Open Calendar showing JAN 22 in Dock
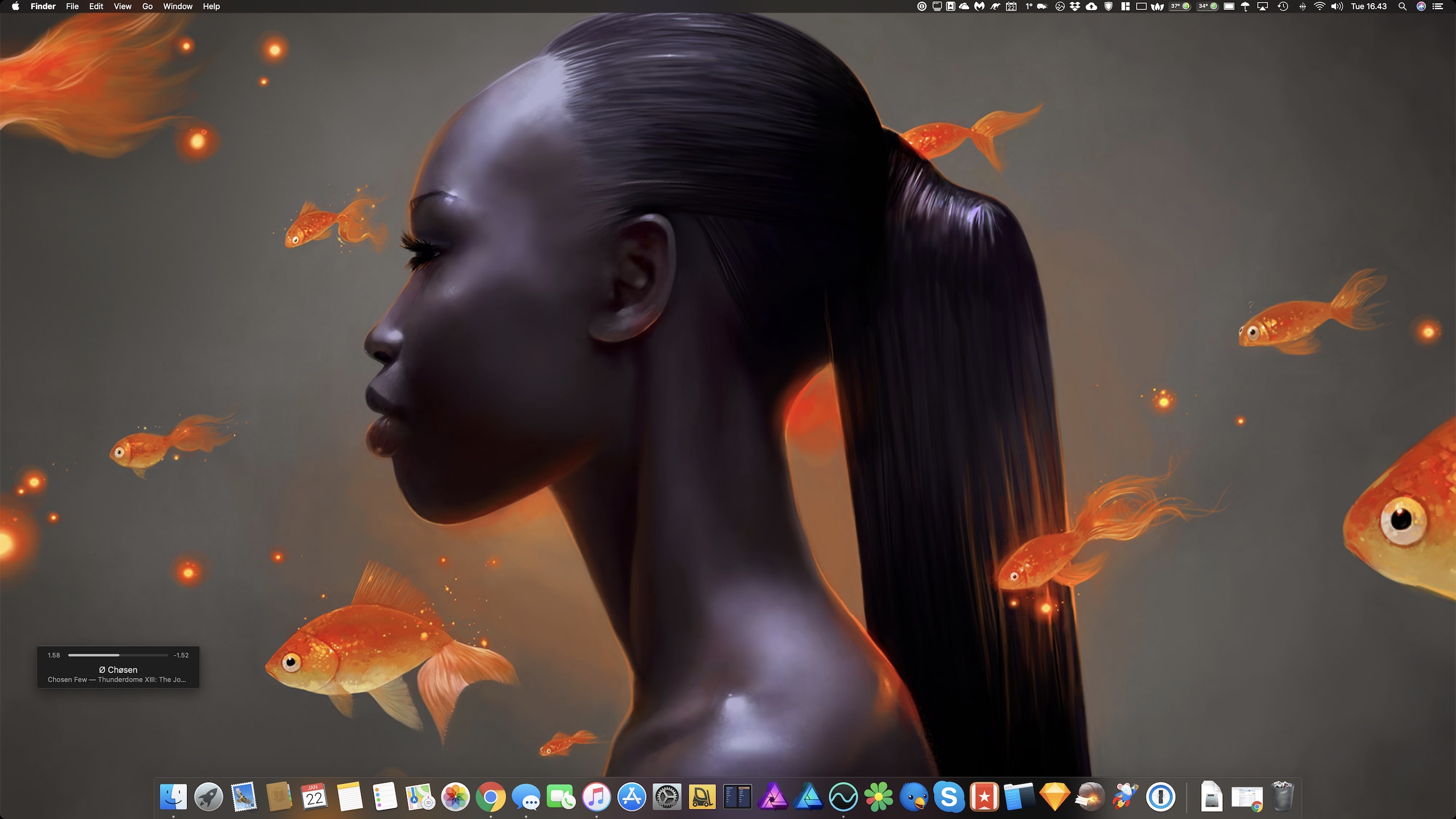This screenshot has width=1456, height=819. (315, 797)
